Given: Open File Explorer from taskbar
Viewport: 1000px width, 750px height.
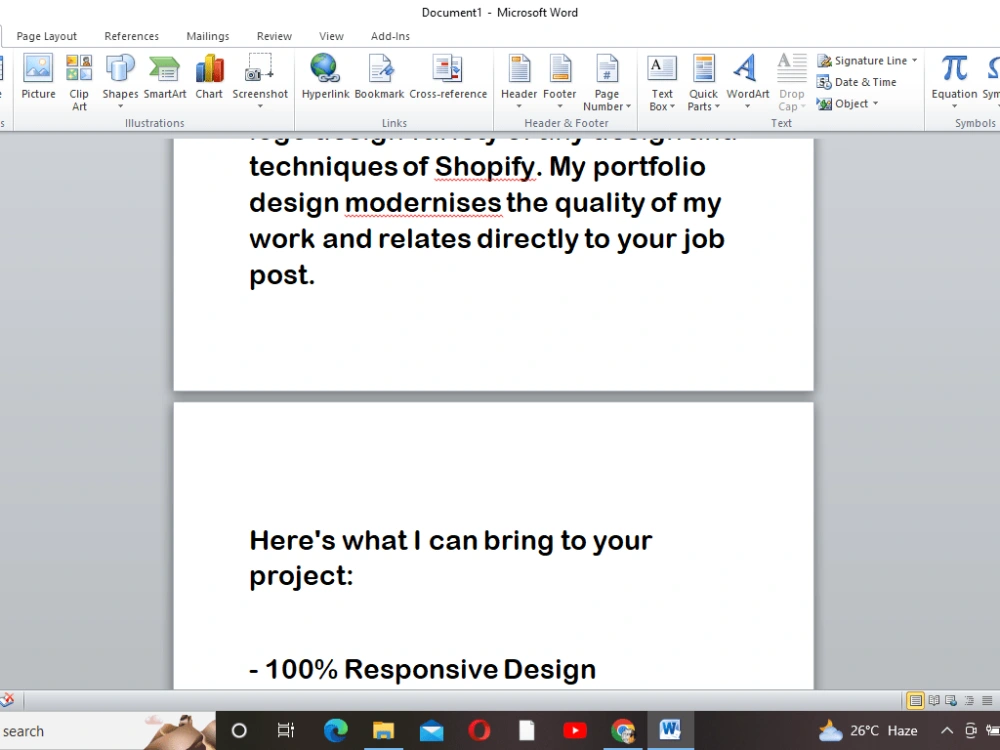Looking at the screenshot, I should coord(383,731).
